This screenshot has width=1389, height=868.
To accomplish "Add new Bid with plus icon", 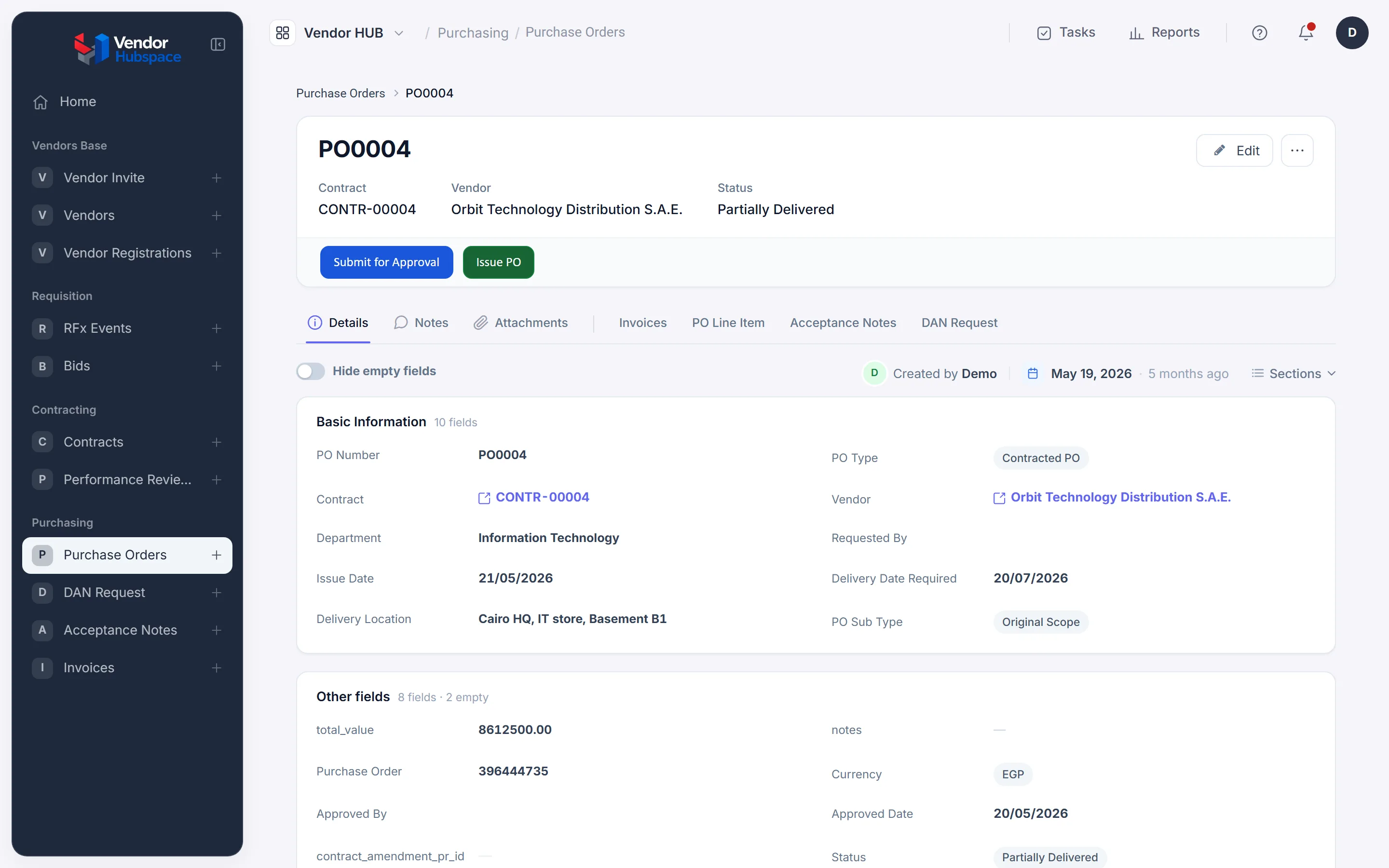I will 217,366.
